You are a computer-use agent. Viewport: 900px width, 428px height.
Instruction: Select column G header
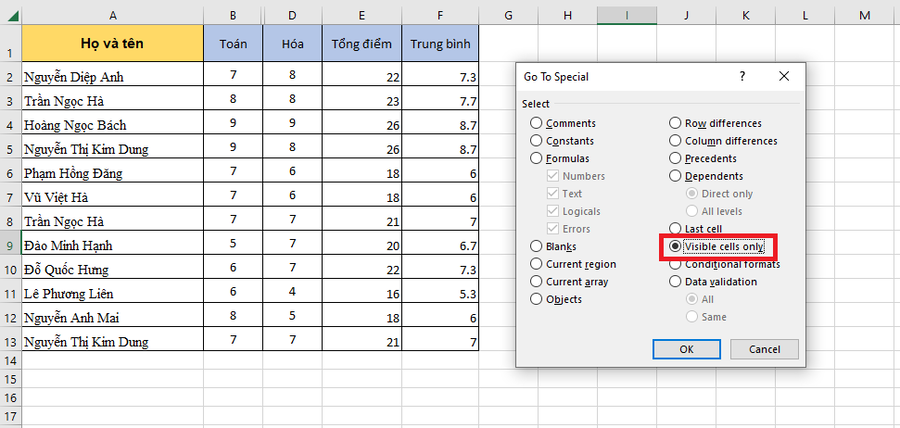tap(508, 15)
